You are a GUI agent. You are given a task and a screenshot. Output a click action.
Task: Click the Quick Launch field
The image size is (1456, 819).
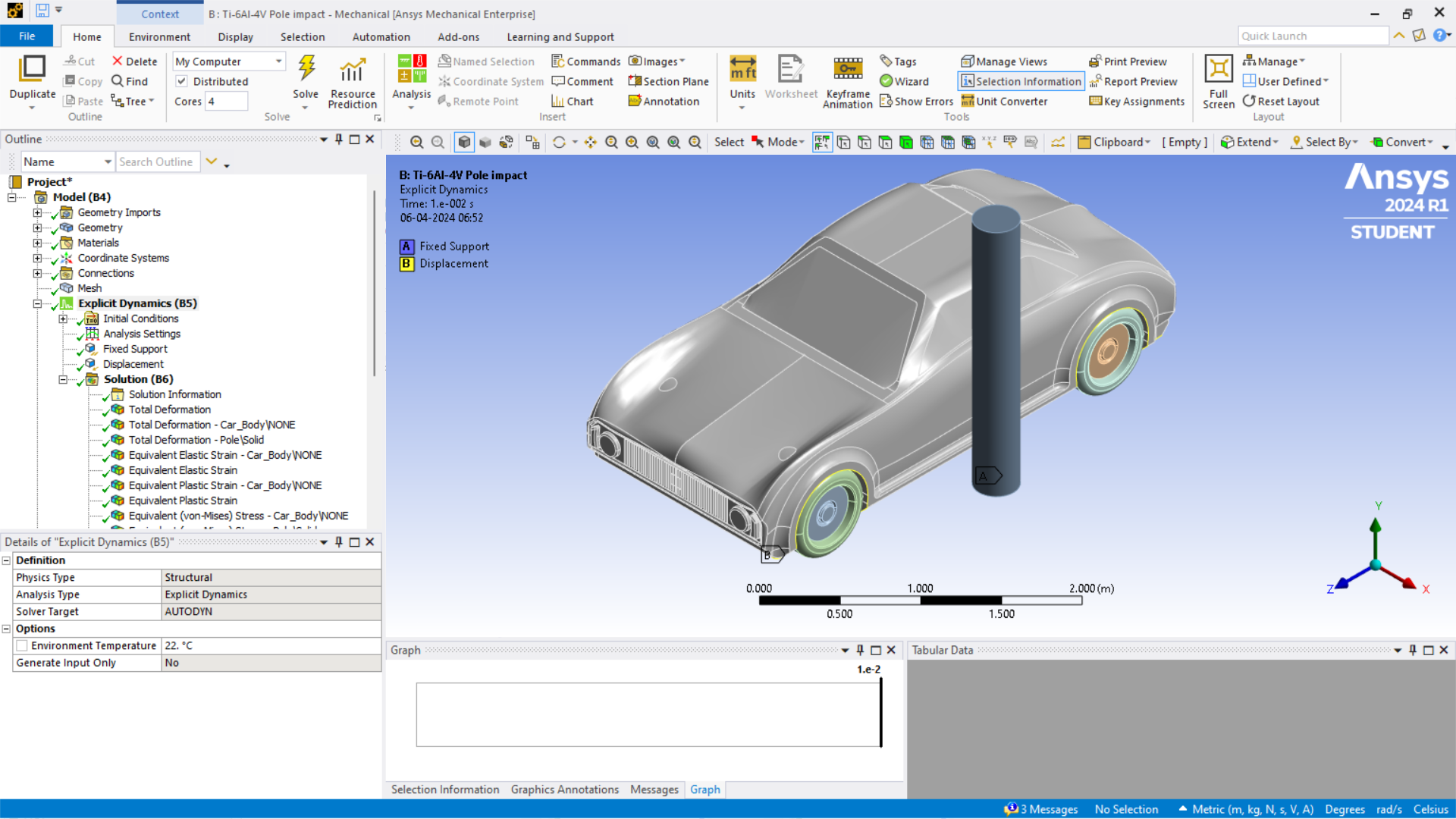[x=1313, y=36]
